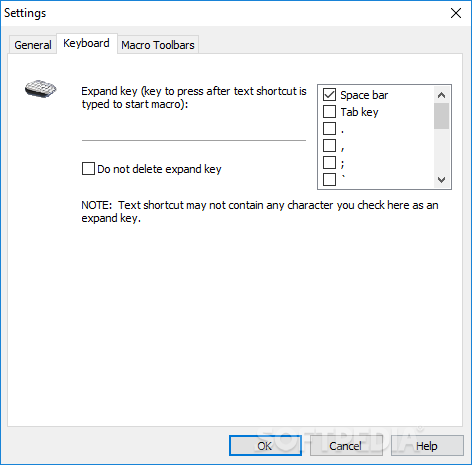Switch to the General tab
Image resolution: width=472 pixels, height=466 pixels.
coord(33,45)
